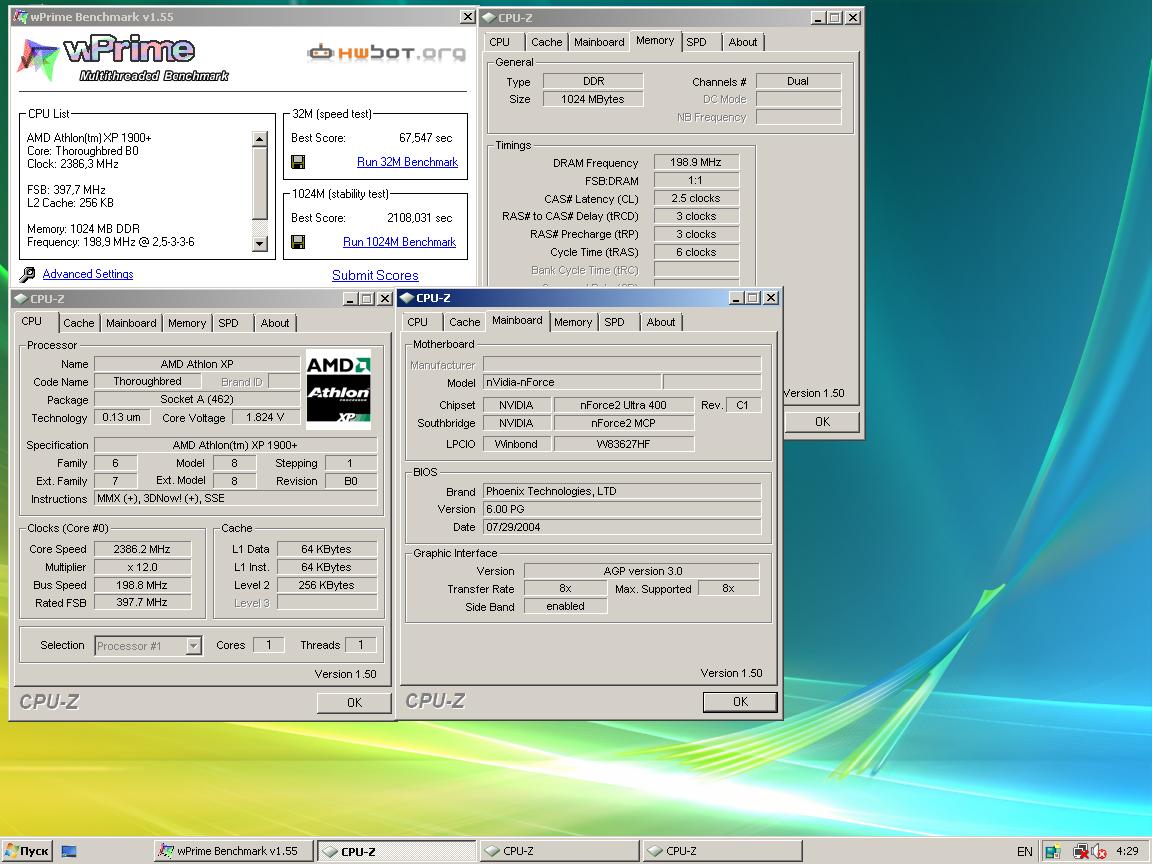The image size is (1152, 864).
Task: Click the CPU list scroll down arrow
Action: click(x=259, y=244)
